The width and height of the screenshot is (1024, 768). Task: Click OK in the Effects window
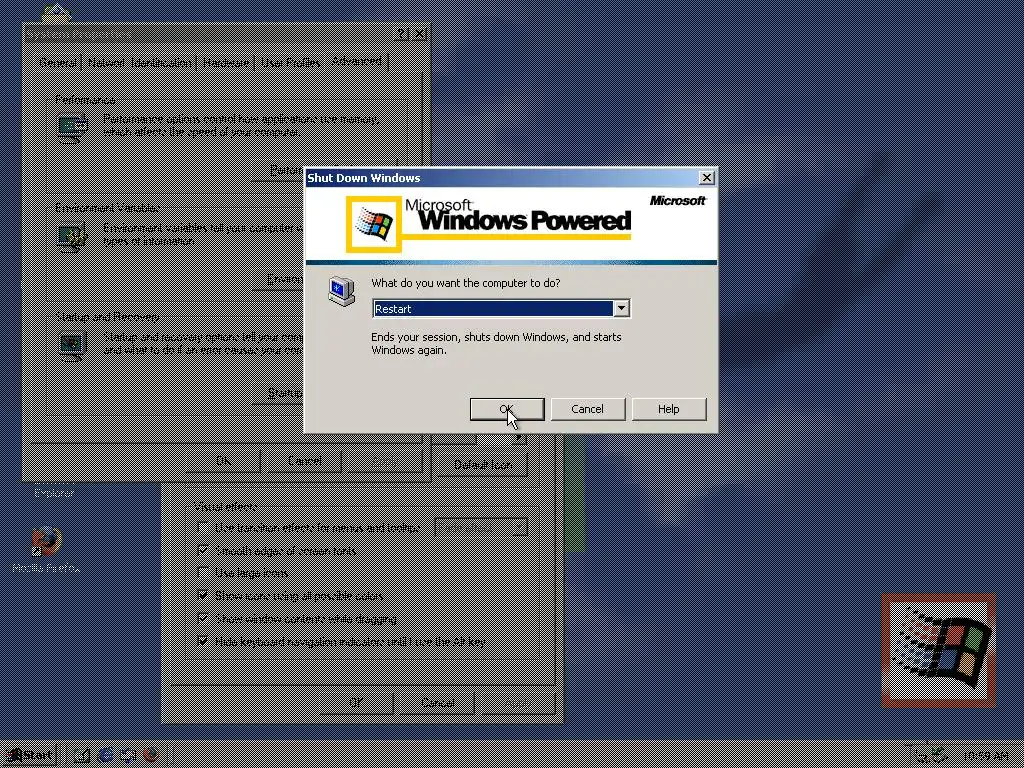tap(357, 703)
